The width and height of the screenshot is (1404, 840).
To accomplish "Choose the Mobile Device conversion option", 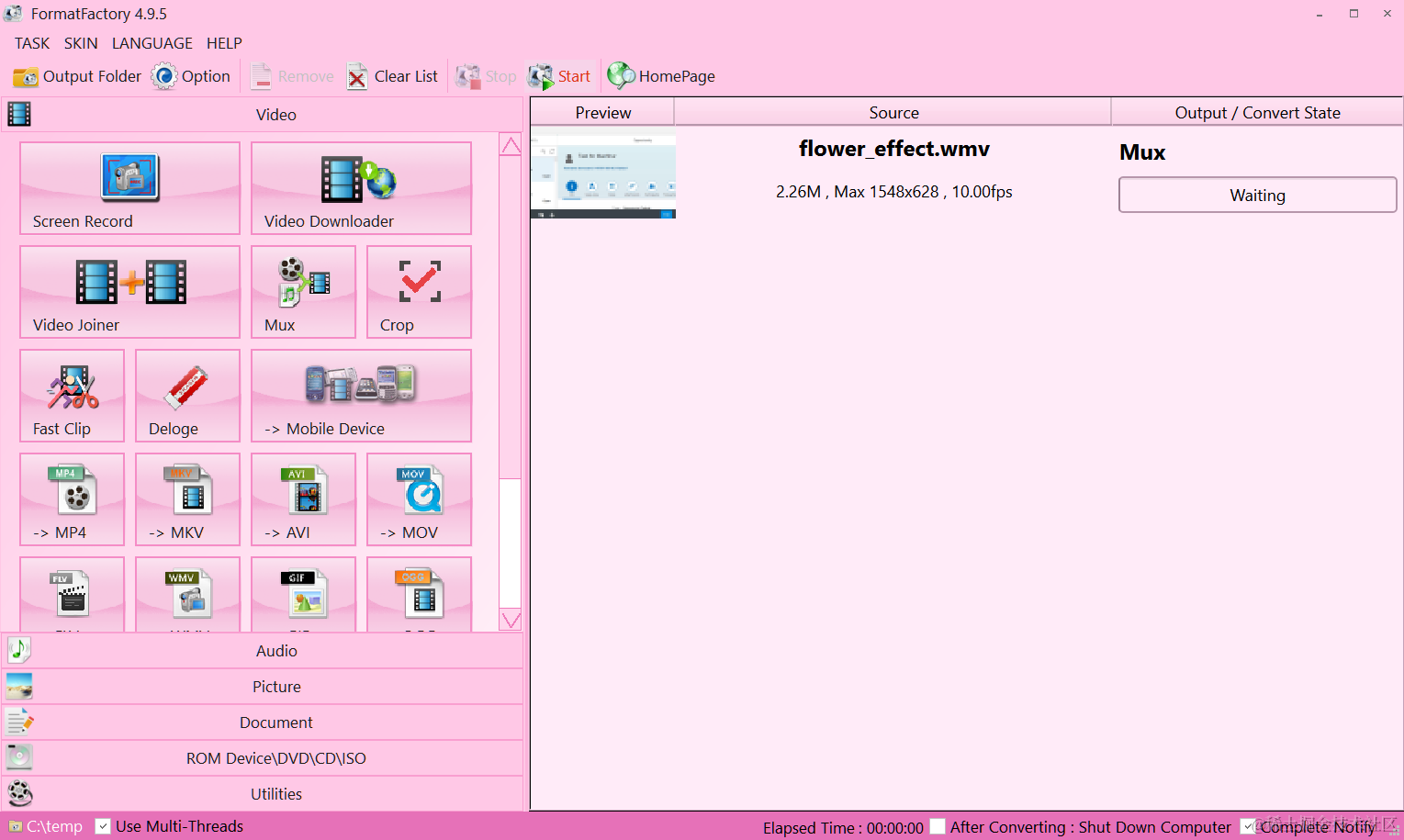I will coord(361,396).
